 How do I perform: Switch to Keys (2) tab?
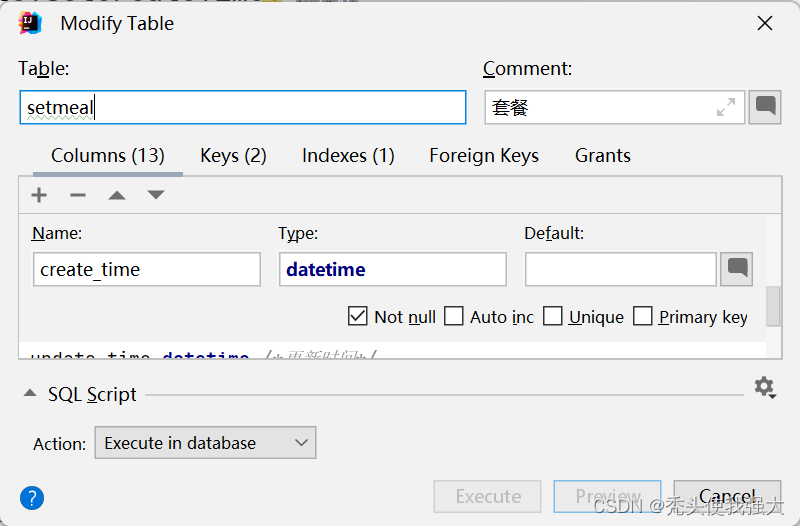(233, 156)
